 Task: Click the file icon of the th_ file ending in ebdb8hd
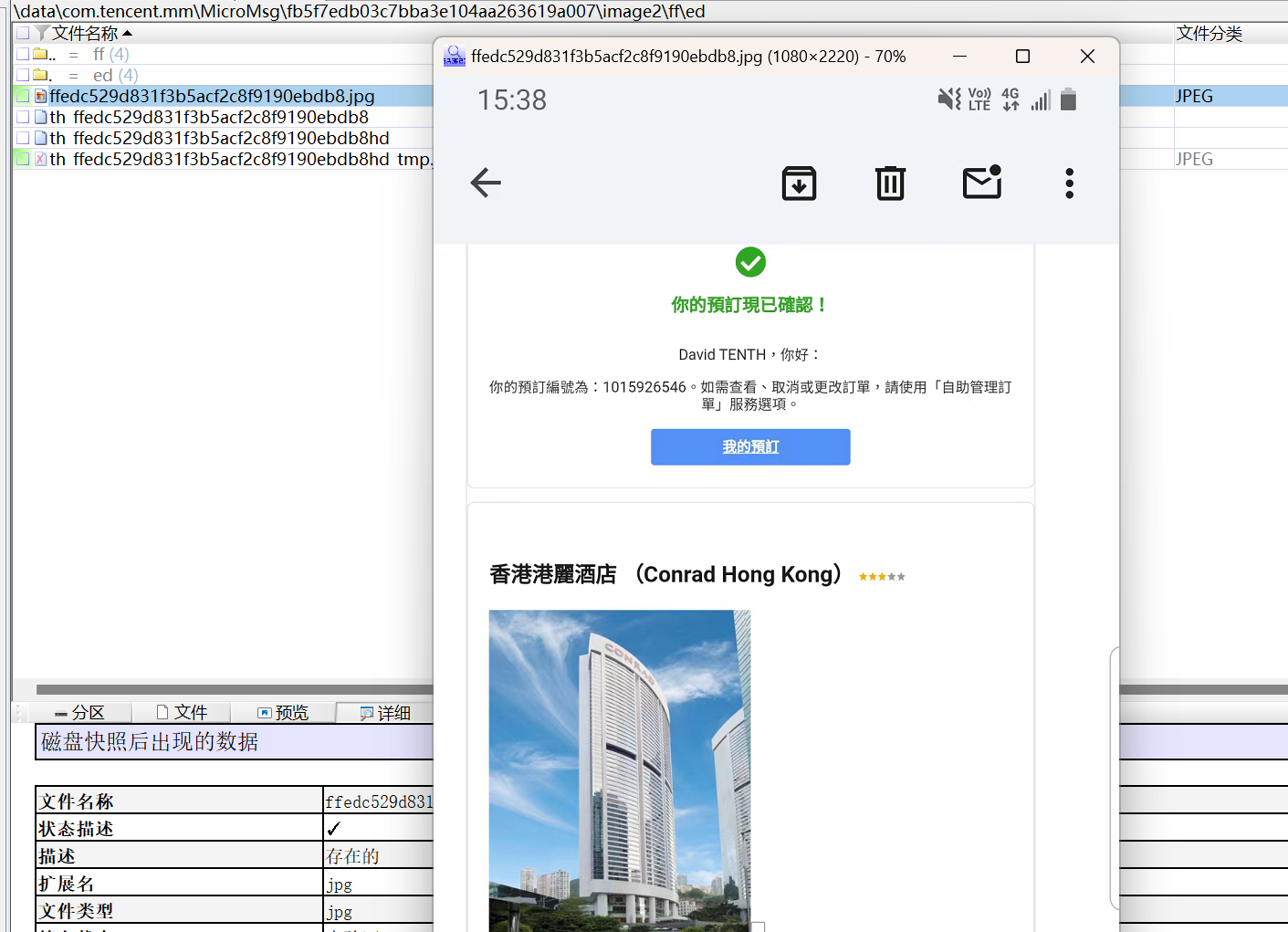tap(41, 138)
